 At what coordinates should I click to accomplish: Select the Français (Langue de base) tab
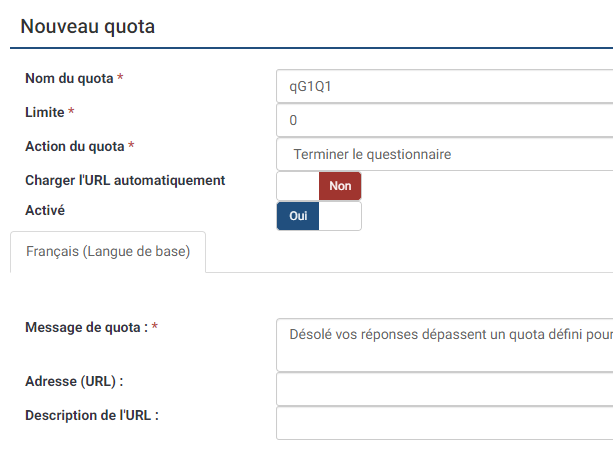pos(108,252)
